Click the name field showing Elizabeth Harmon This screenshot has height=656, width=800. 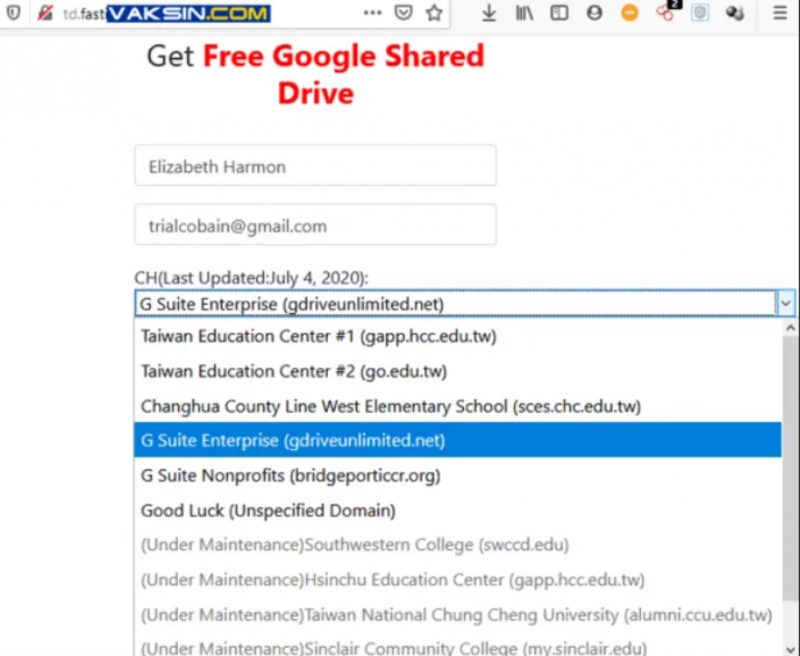coord(315,165)
